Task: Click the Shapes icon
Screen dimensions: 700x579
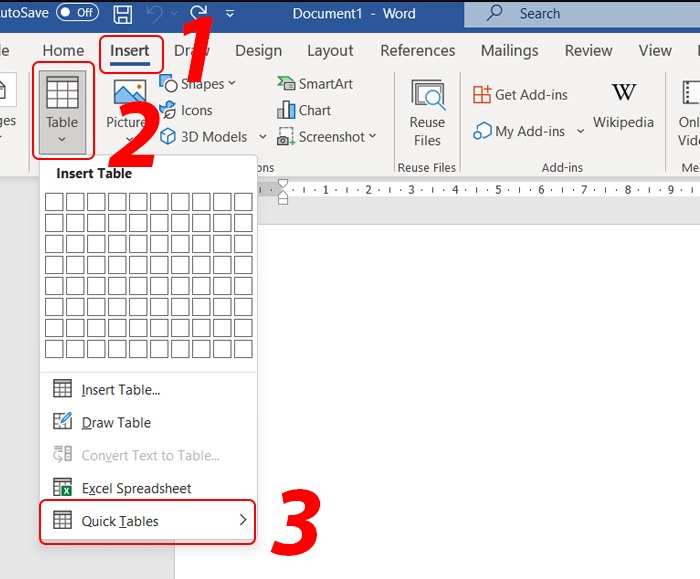Action: (168, 83)
